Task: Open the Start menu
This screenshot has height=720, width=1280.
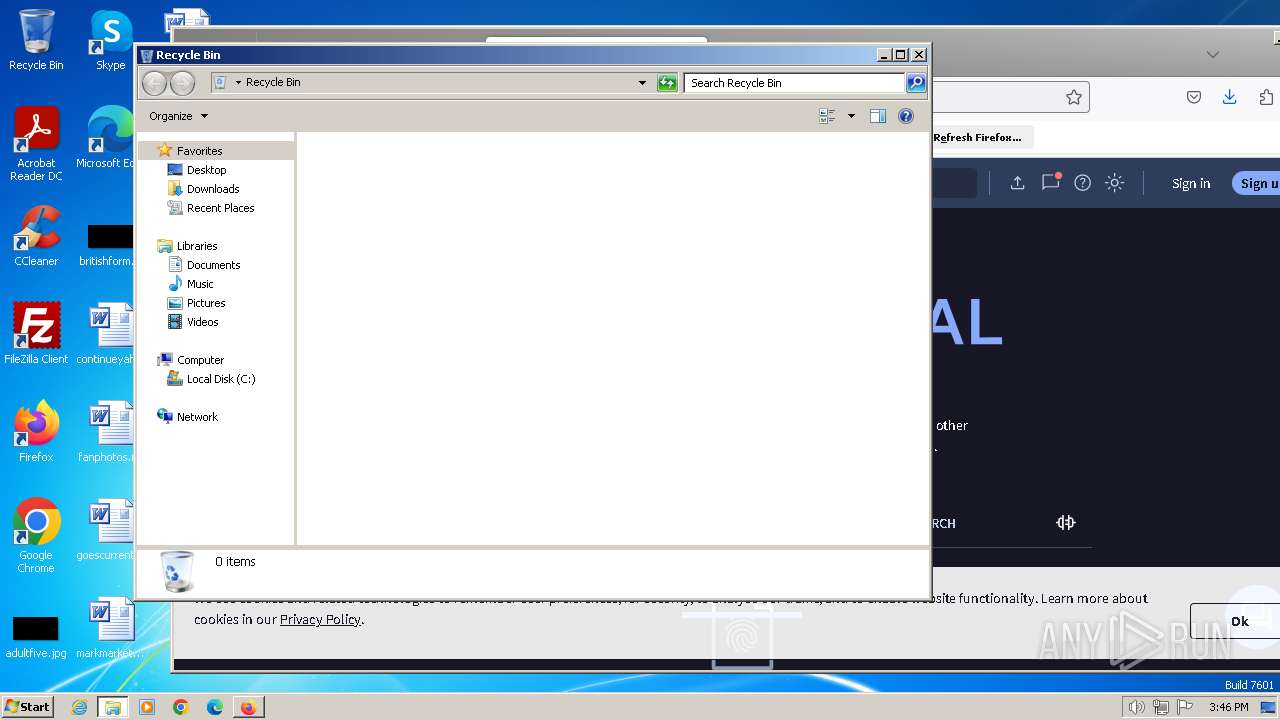Action: (x=28, y=706)
